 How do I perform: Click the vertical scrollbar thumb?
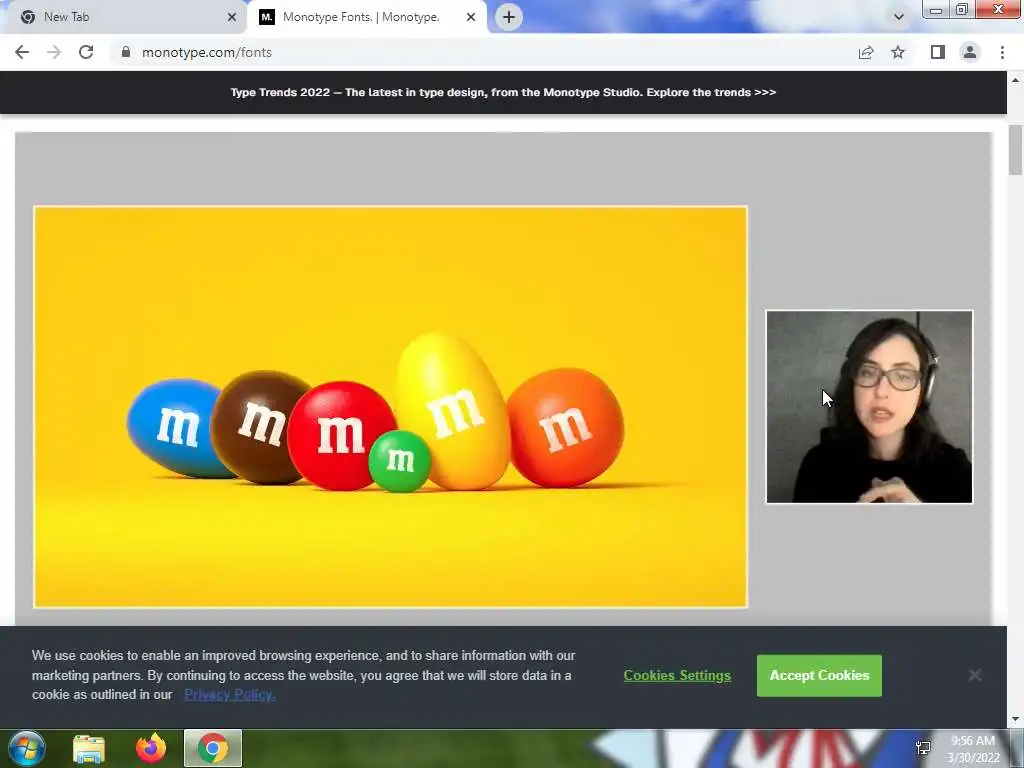1015,150
